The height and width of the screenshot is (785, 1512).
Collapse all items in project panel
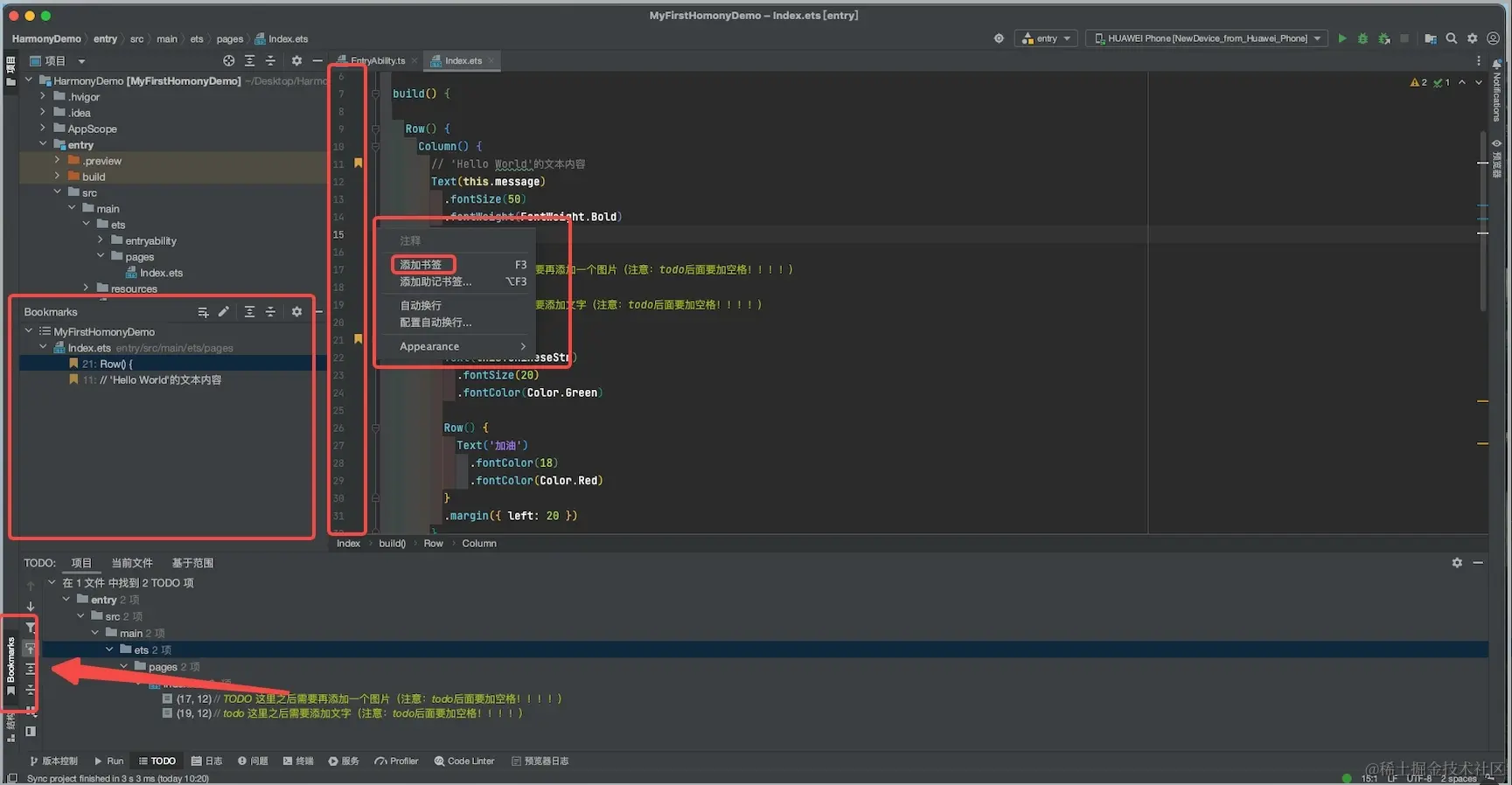pos(270,61)
